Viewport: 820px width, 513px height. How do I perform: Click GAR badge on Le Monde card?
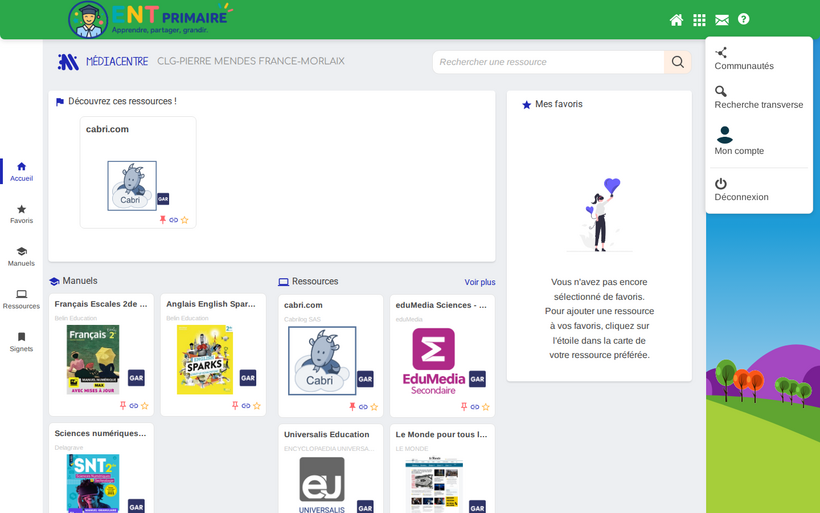point(477,507)
